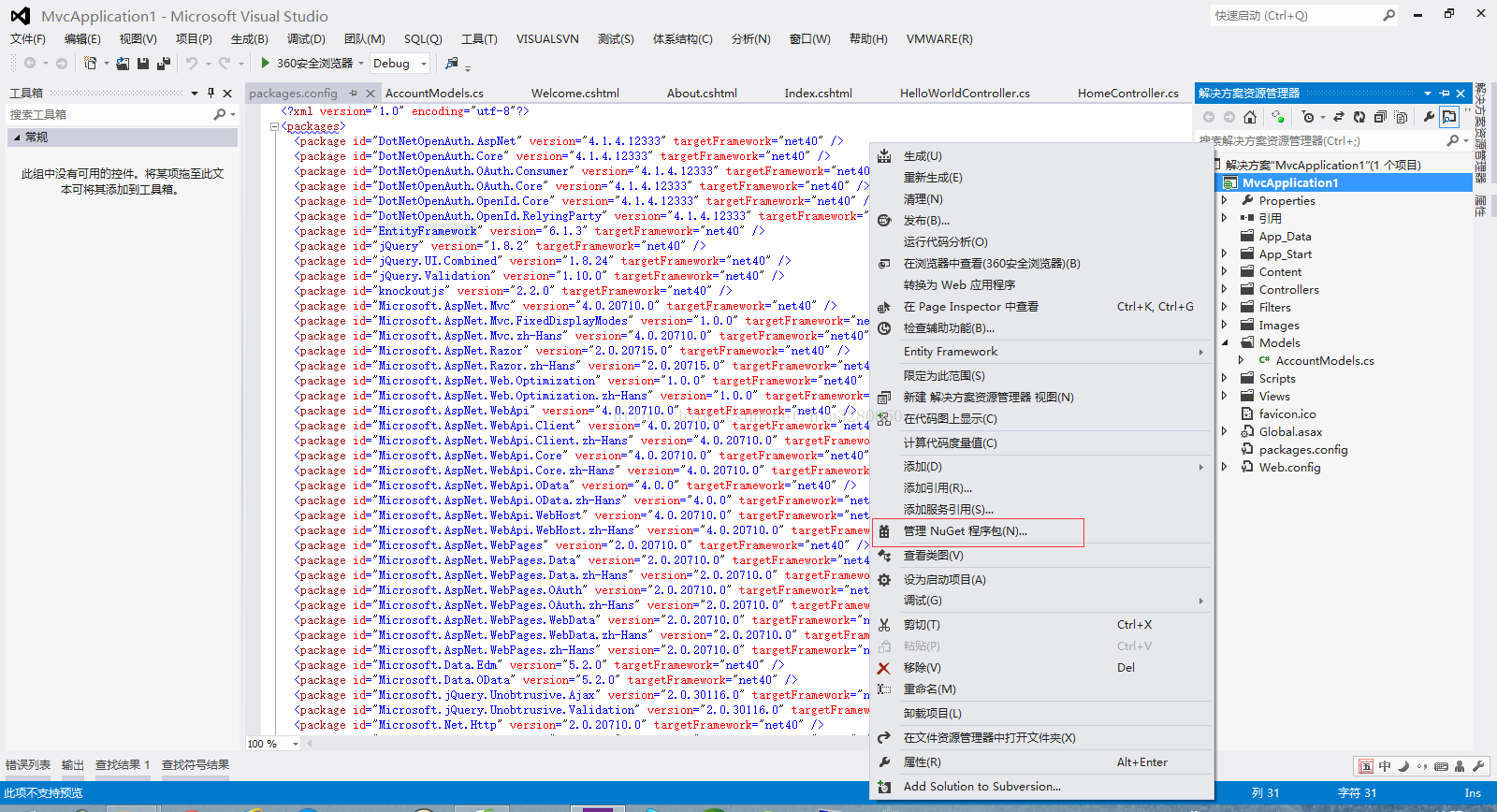Expand the Views folder node
The width and height of the screenshot is (1497, 812).
(x=1224, y=396)
